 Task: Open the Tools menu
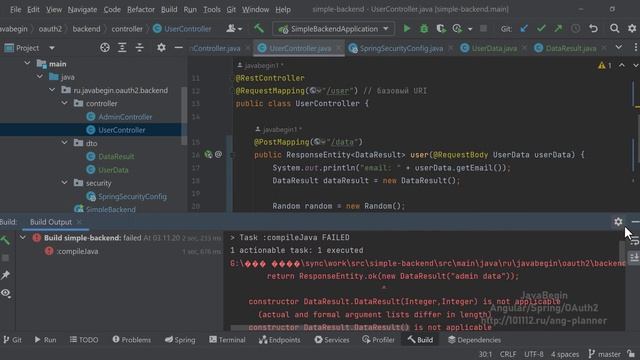[212, 9]
